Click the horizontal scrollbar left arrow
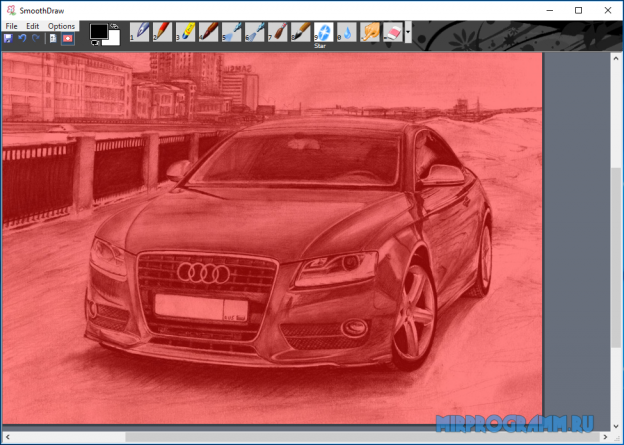 pyautogui.click(x=8, y=437)
